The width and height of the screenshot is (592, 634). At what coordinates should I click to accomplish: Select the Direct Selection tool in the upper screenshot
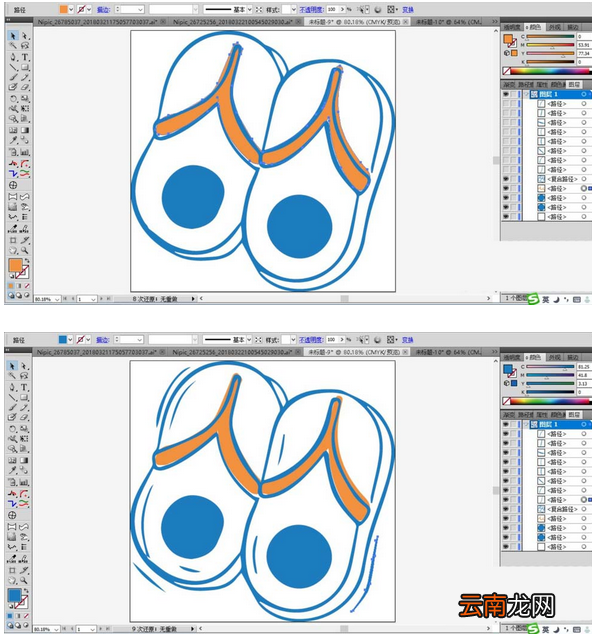(25, 36)
